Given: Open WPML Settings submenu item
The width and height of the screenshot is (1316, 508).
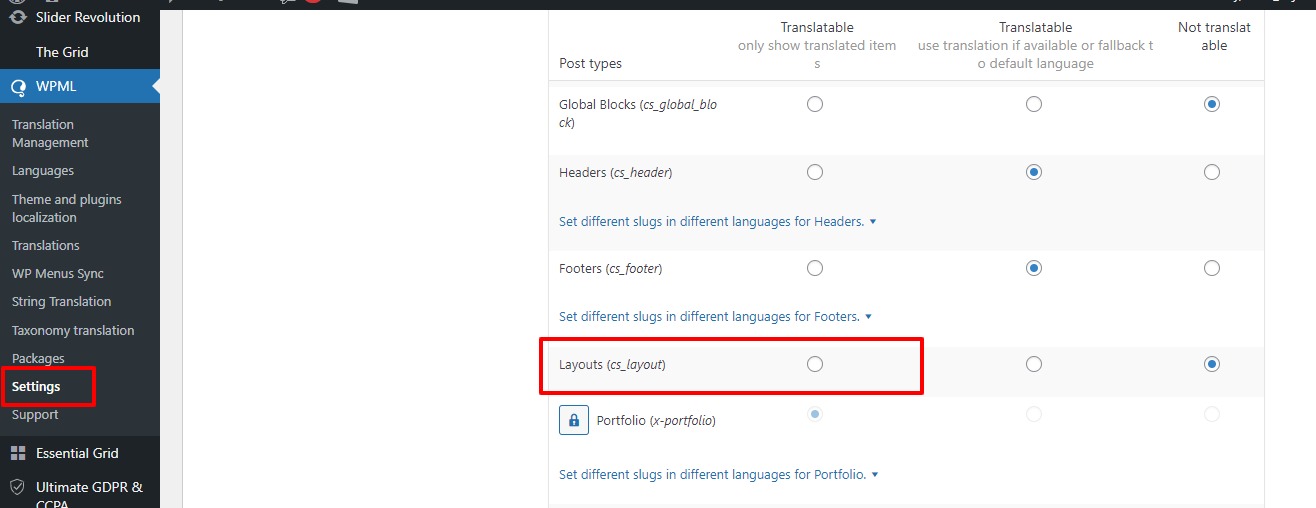Looking at the screenshot, I should pos(36,387).
